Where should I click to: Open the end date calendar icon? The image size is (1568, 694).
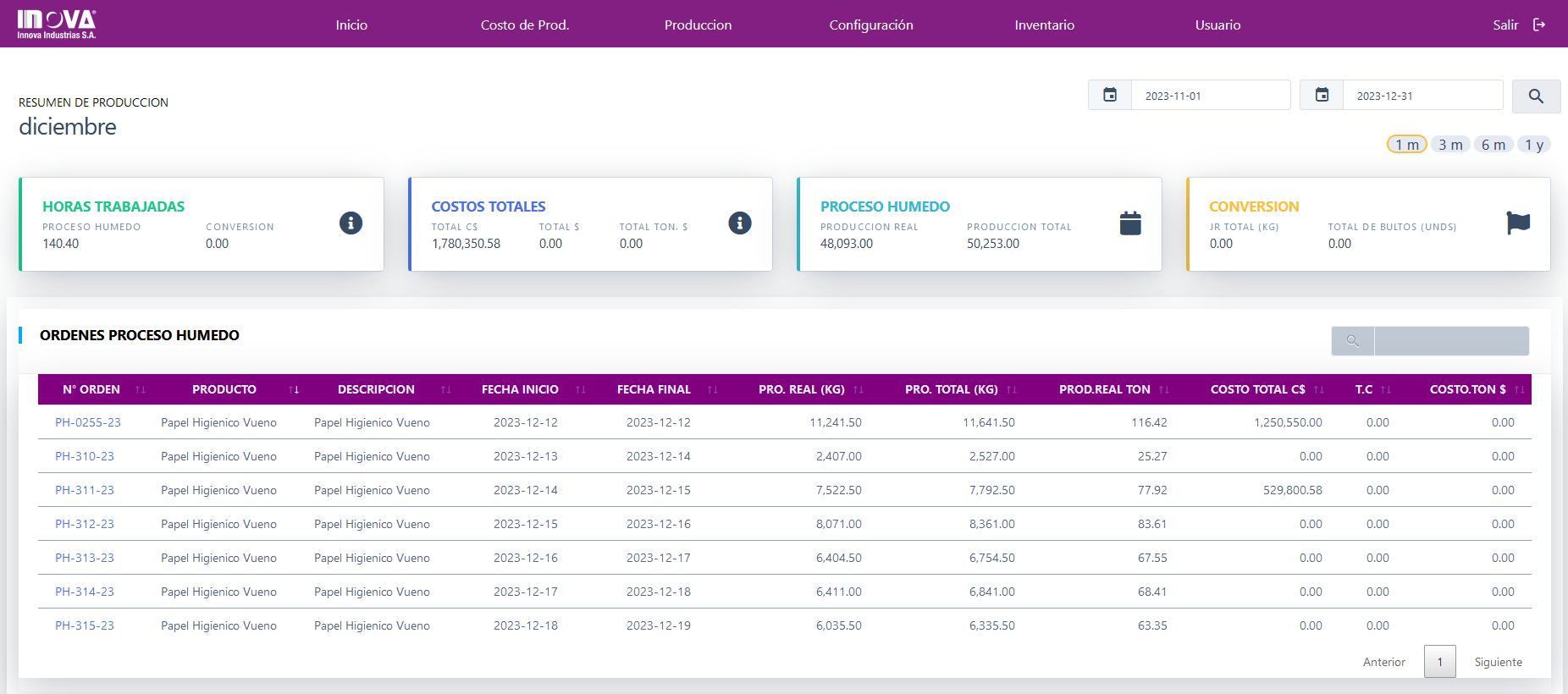point(1321,96)
